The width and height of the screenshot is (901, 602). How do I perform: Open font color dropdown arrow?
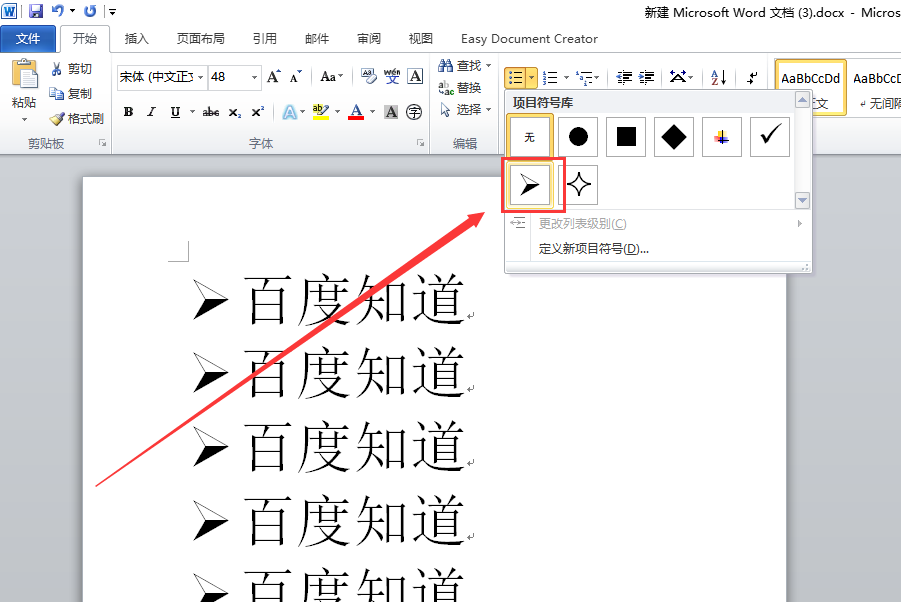point(372,112)
